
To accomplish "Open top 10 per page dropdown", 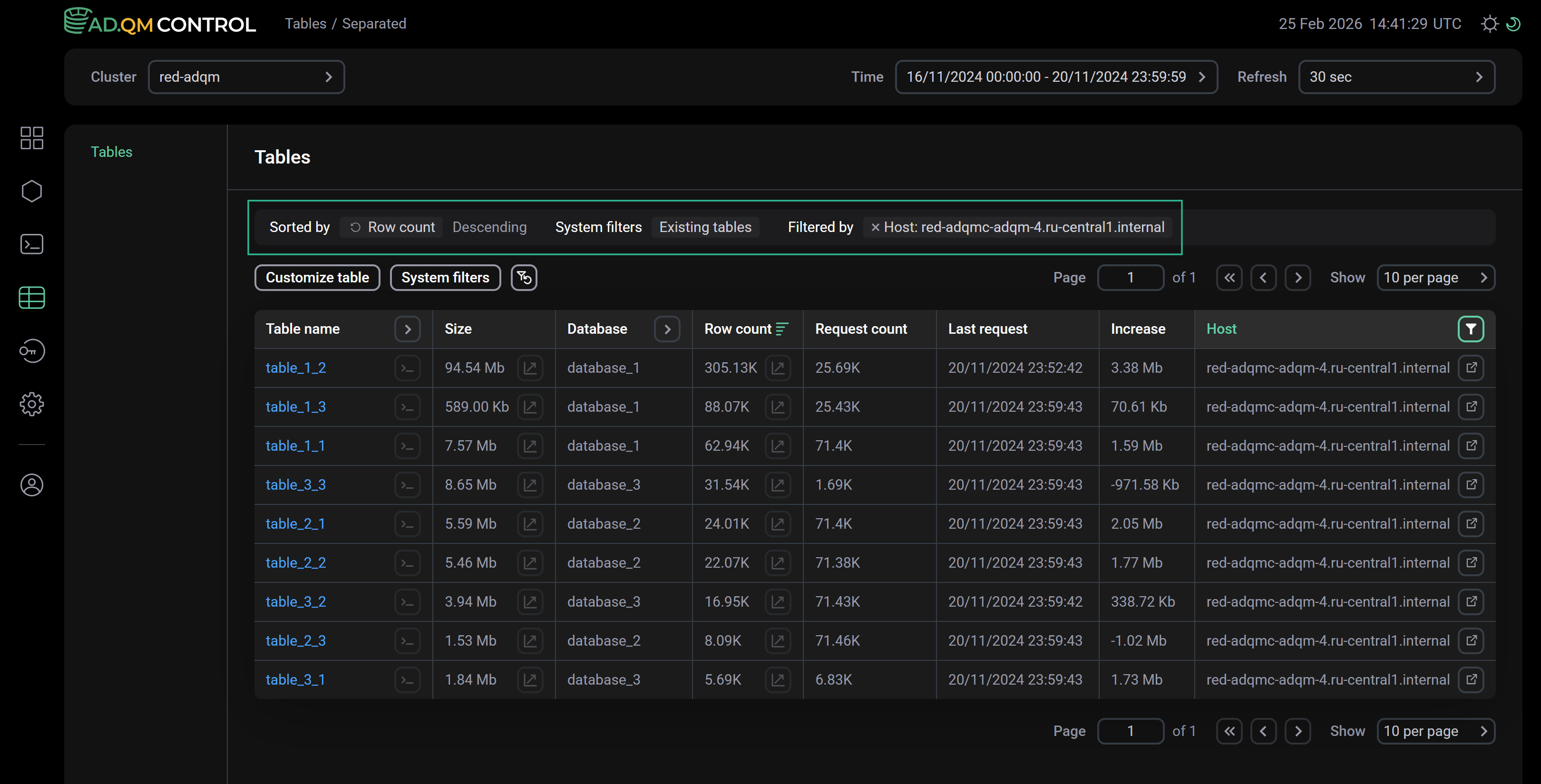I will click(1436, 278).
